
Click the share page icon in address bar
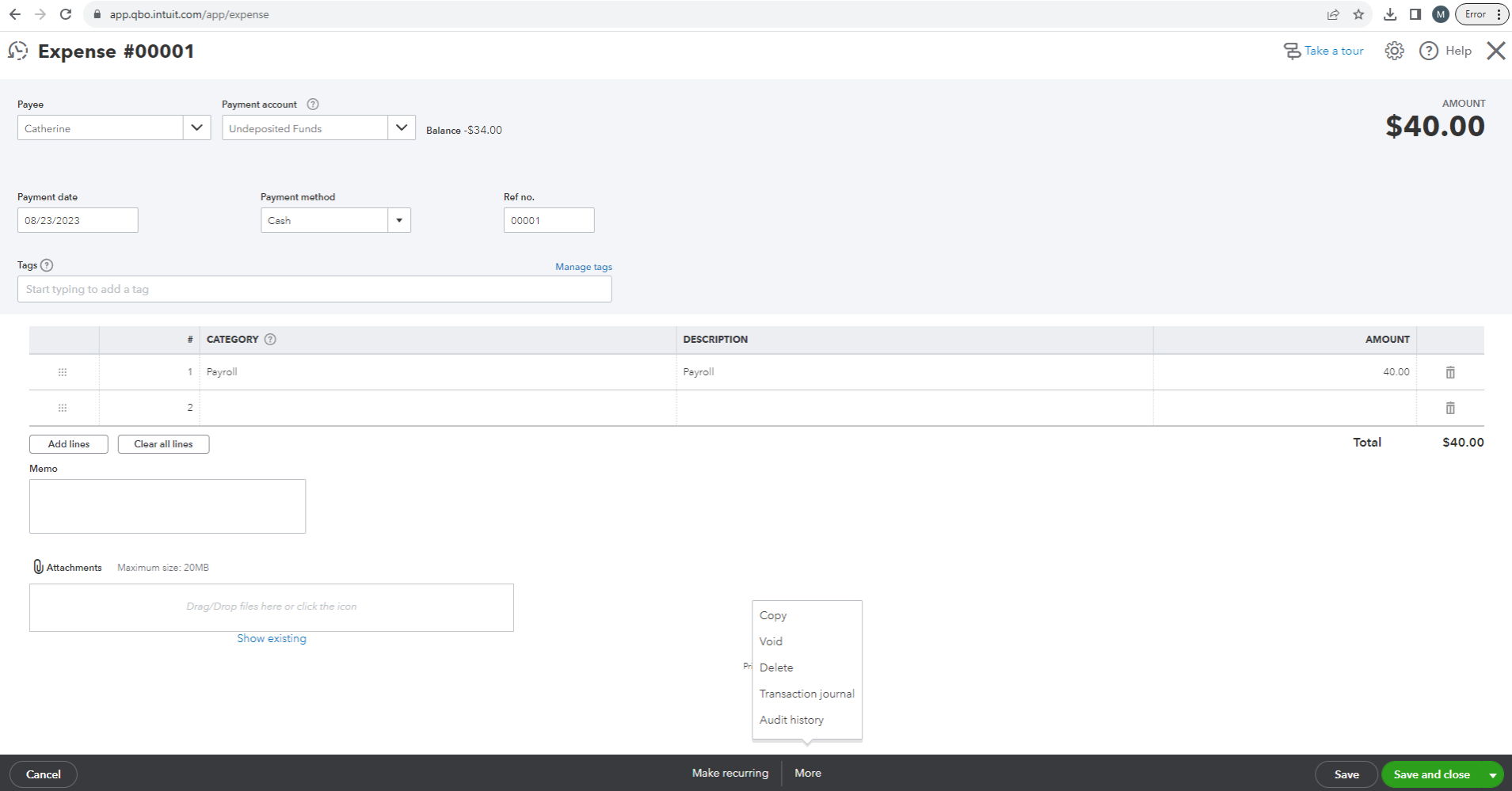point(1333,14)
